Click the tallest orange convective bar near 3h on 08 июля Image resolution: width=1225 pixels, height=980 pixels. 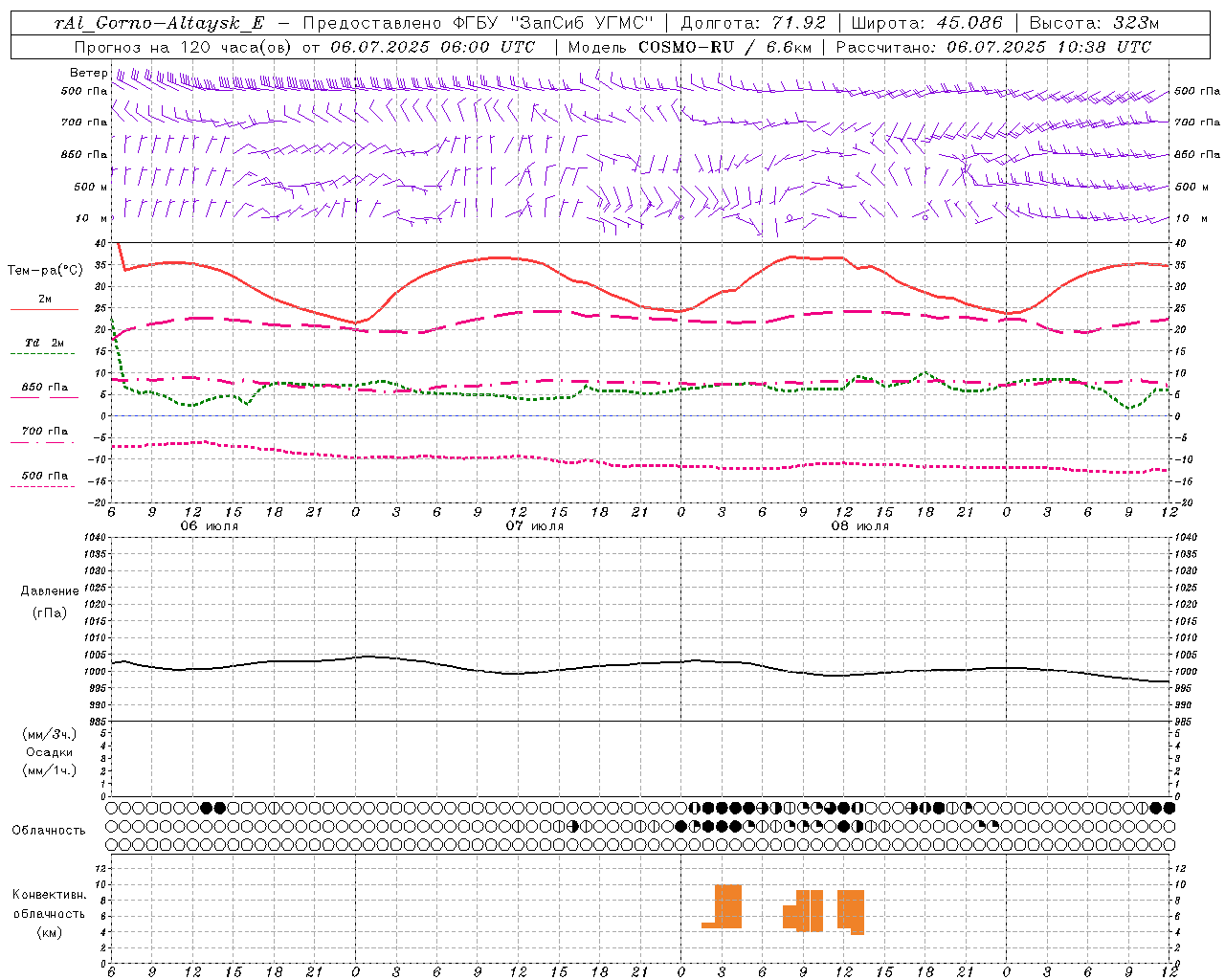pyautogui.click(x=728, y=905)
